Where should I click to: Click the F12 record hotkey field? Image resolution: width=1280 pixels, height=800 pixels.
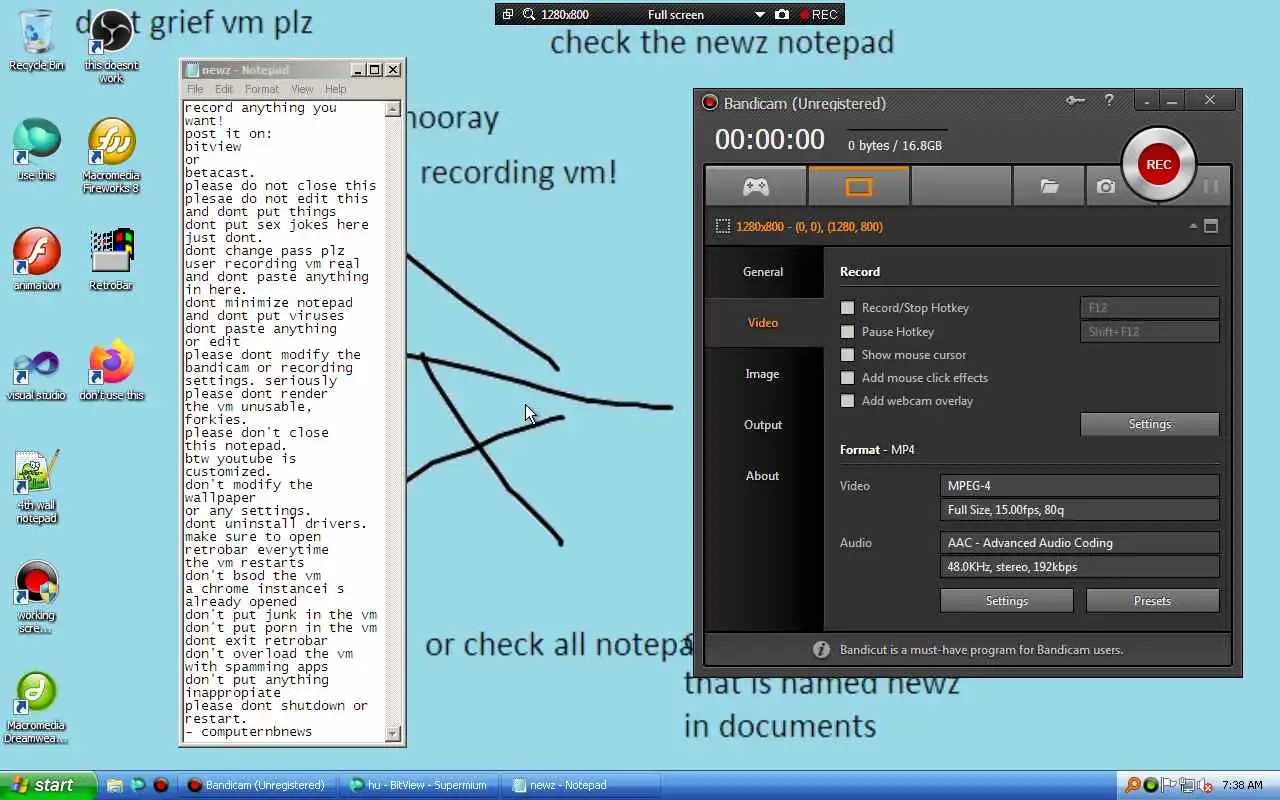point(1150,308)
